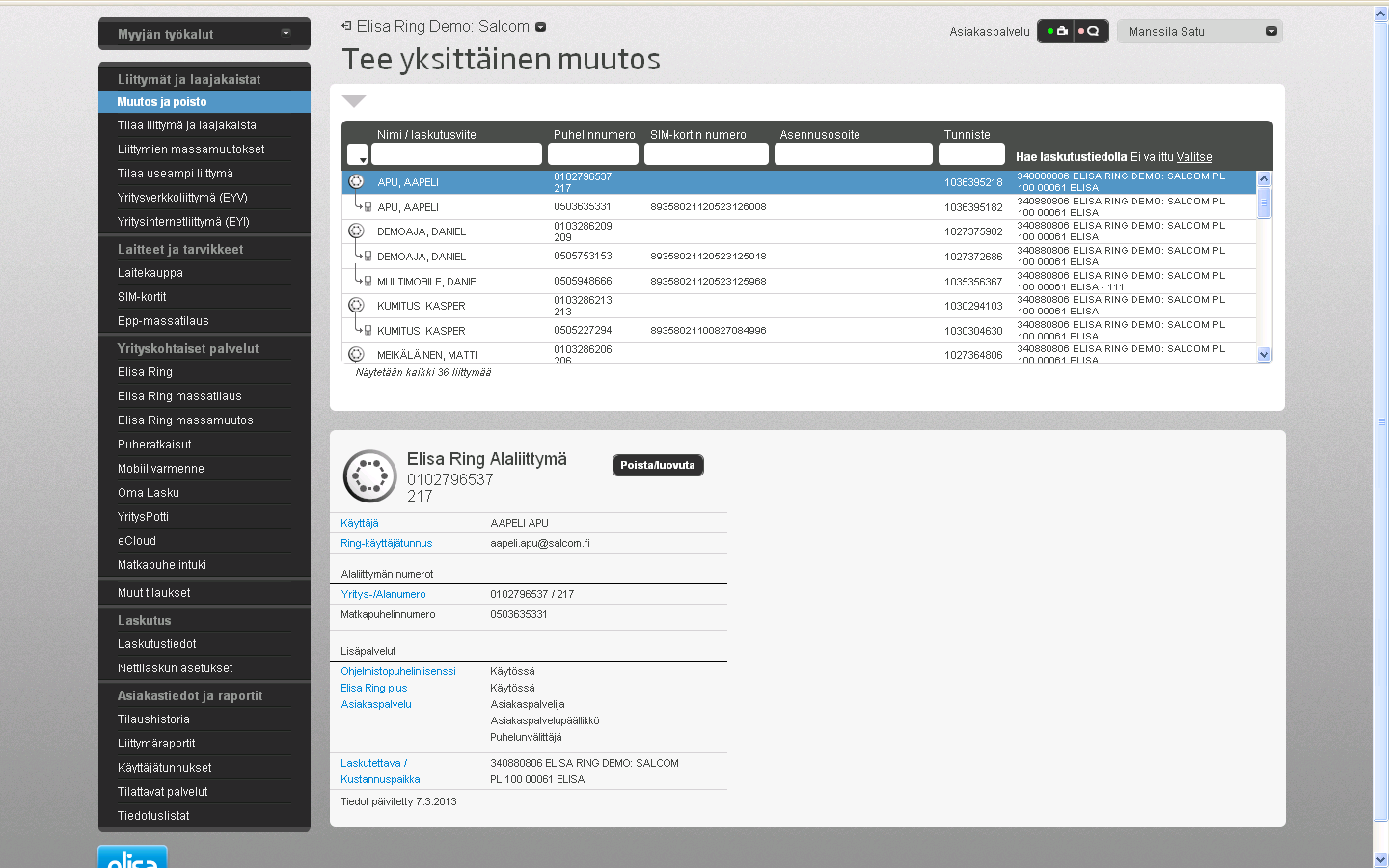Screen dimensions: 1389x868
Task: Open Laskutustiedot in the sidebar
Action: (157, 644)
